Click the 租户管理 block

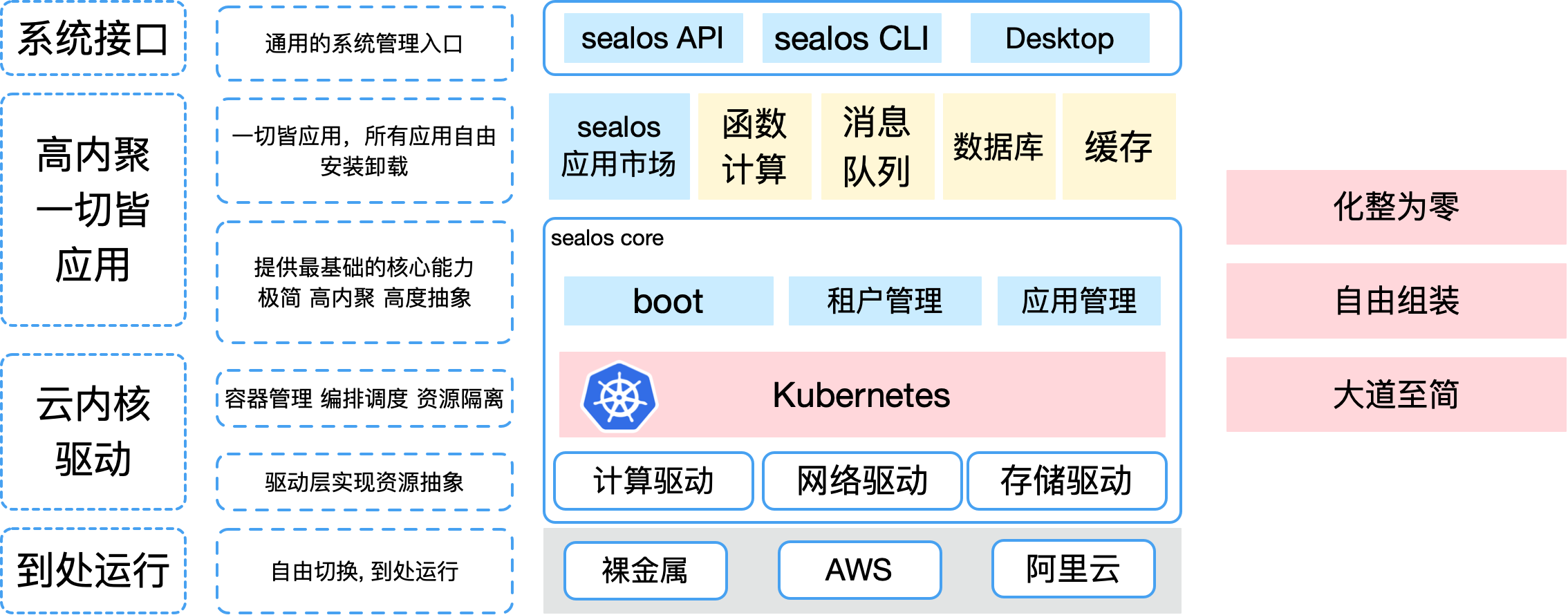(x=885, y=301)
